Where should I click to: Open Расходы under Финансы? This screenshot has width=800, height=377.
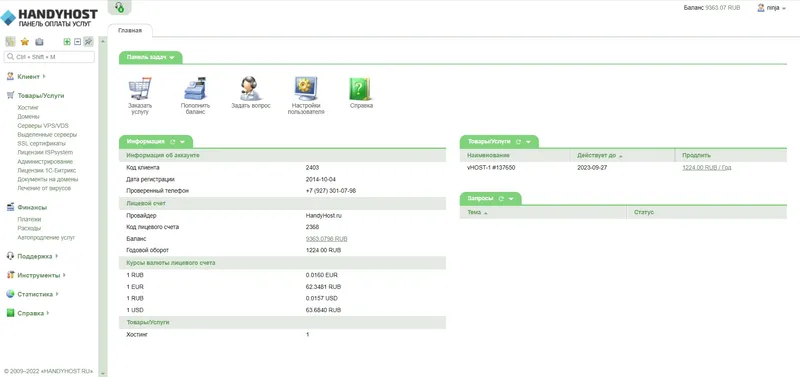click(x=29, y=228)
